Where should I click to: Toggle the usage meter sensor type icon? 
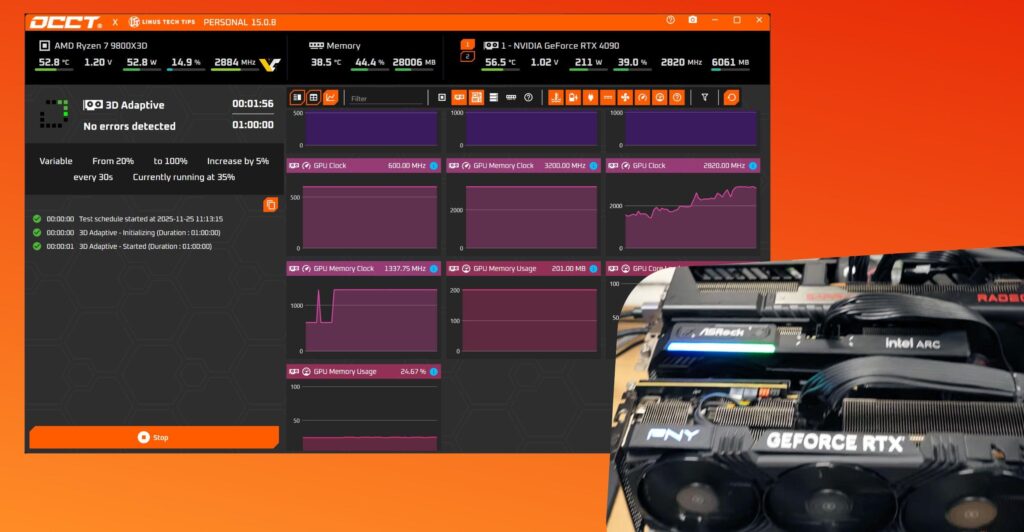click(x=660, y=98)
